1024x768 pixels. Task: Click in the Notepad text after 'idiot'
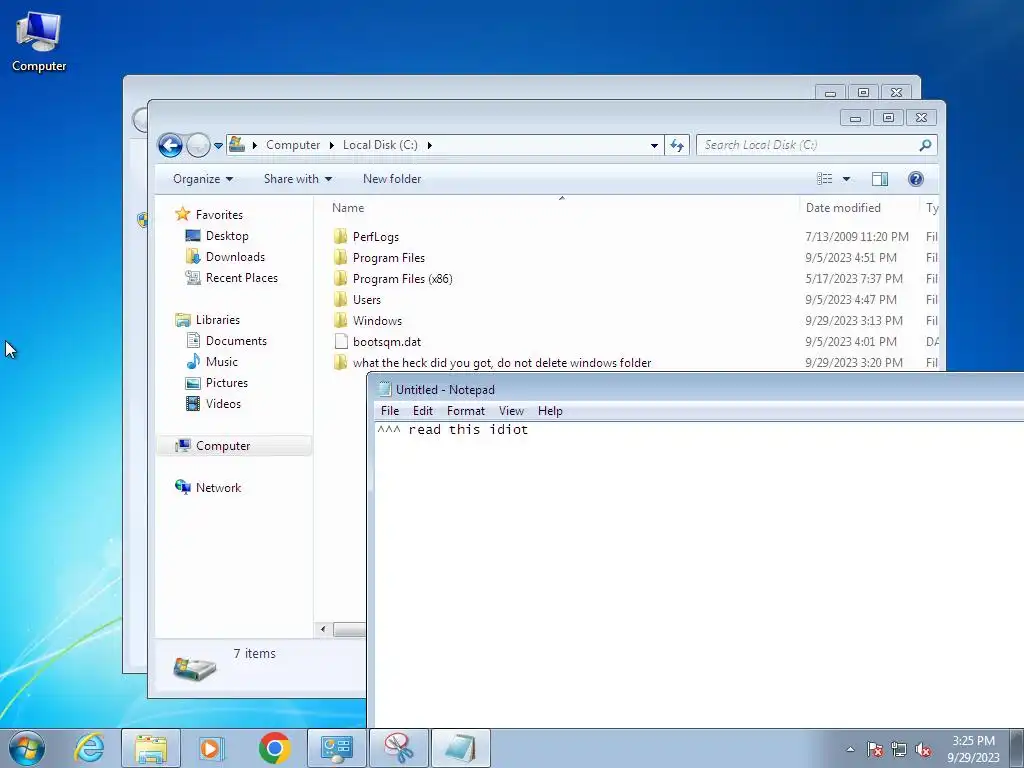pos(530,430)
